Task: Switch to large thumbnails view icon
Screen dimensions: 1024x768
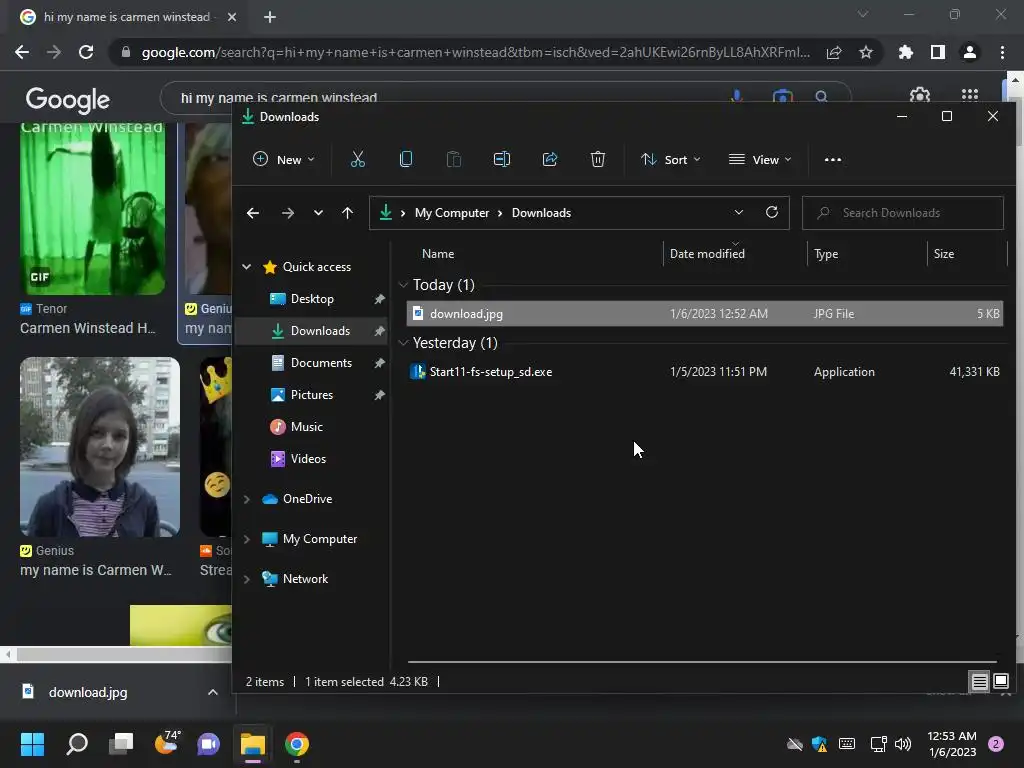Action: [x=1000, y=682]
